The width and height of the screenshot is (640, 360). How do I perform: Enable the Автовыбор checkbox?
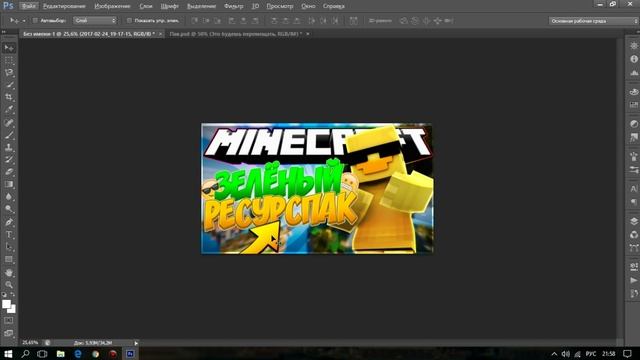(x=35, y=20)
